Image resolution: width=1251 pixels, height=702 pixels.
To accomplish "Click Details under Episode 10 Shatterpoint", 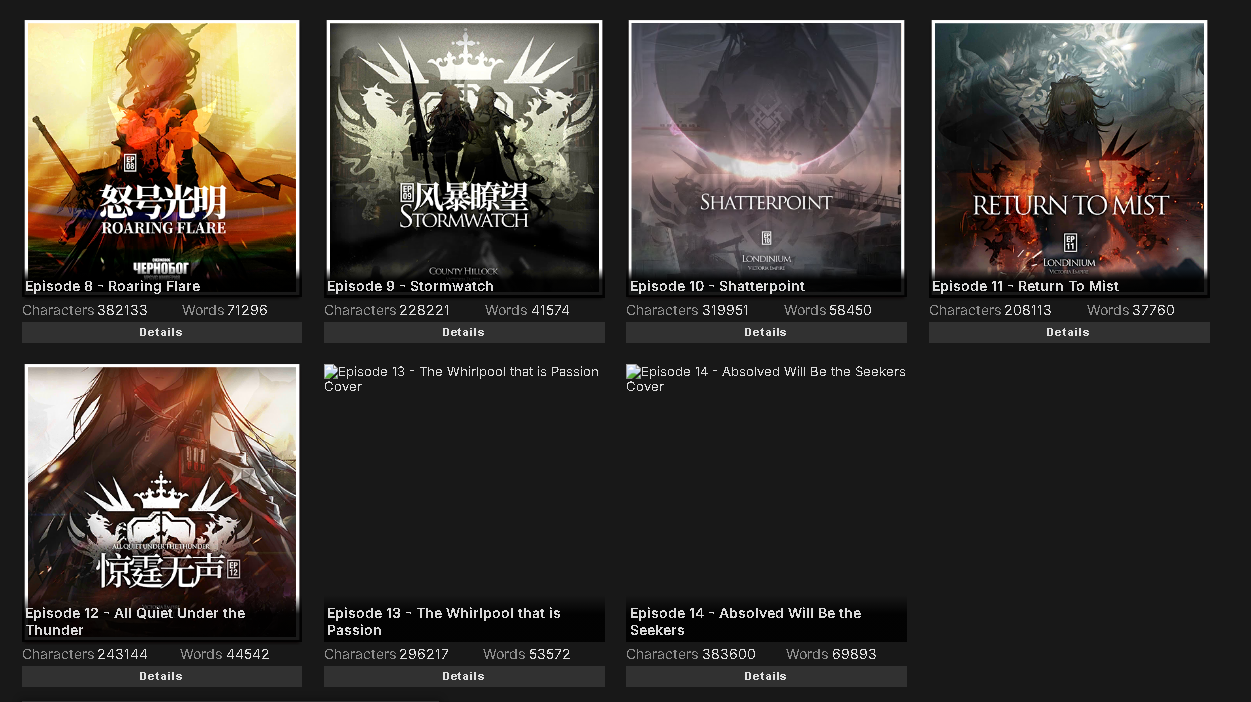I will tap(766, 332).
